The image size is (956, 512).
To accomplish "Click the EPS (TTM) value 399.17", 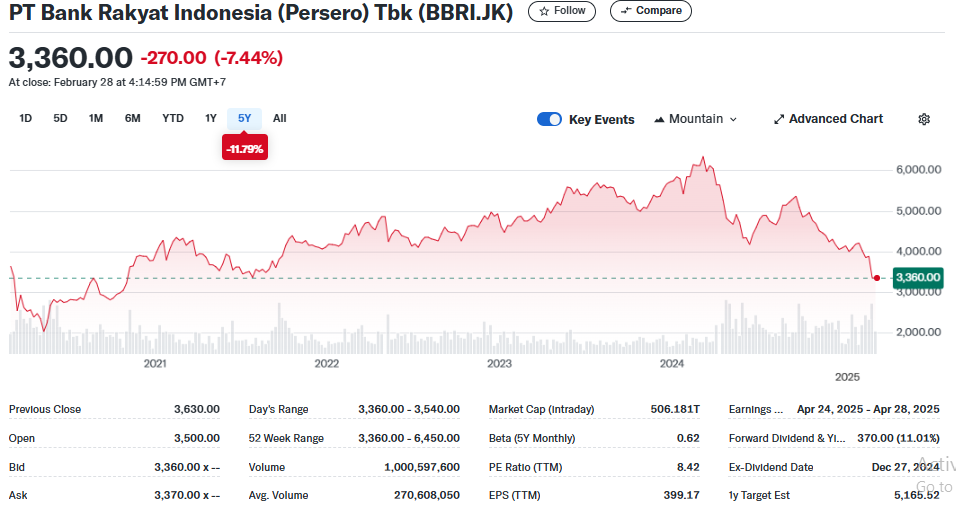I will [x=682, y=495].
